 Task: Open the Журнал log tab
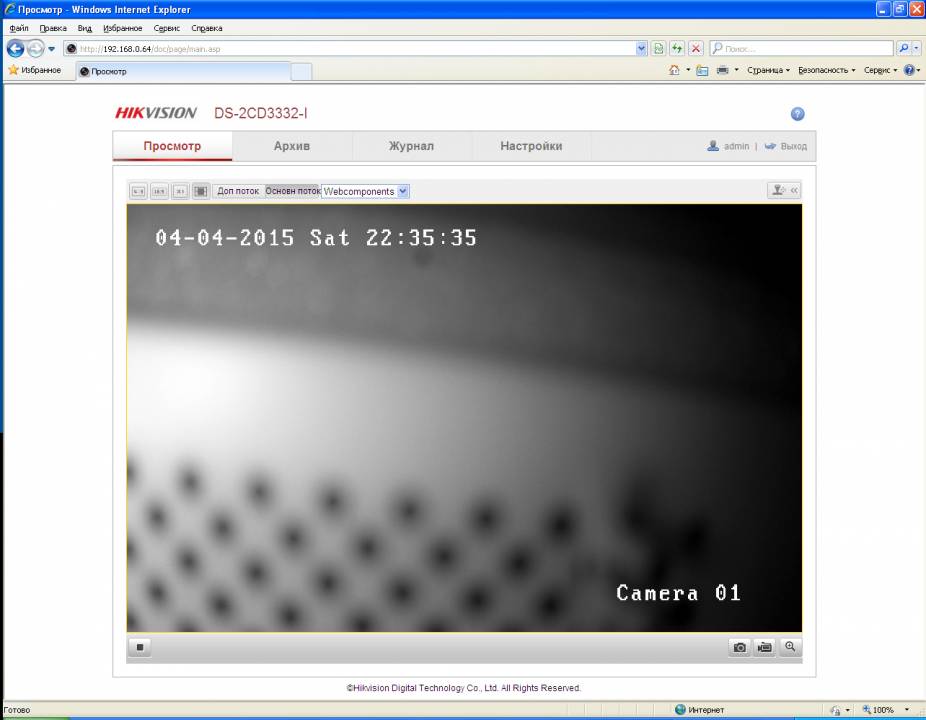pyautogui.click(x=412, y=146)
